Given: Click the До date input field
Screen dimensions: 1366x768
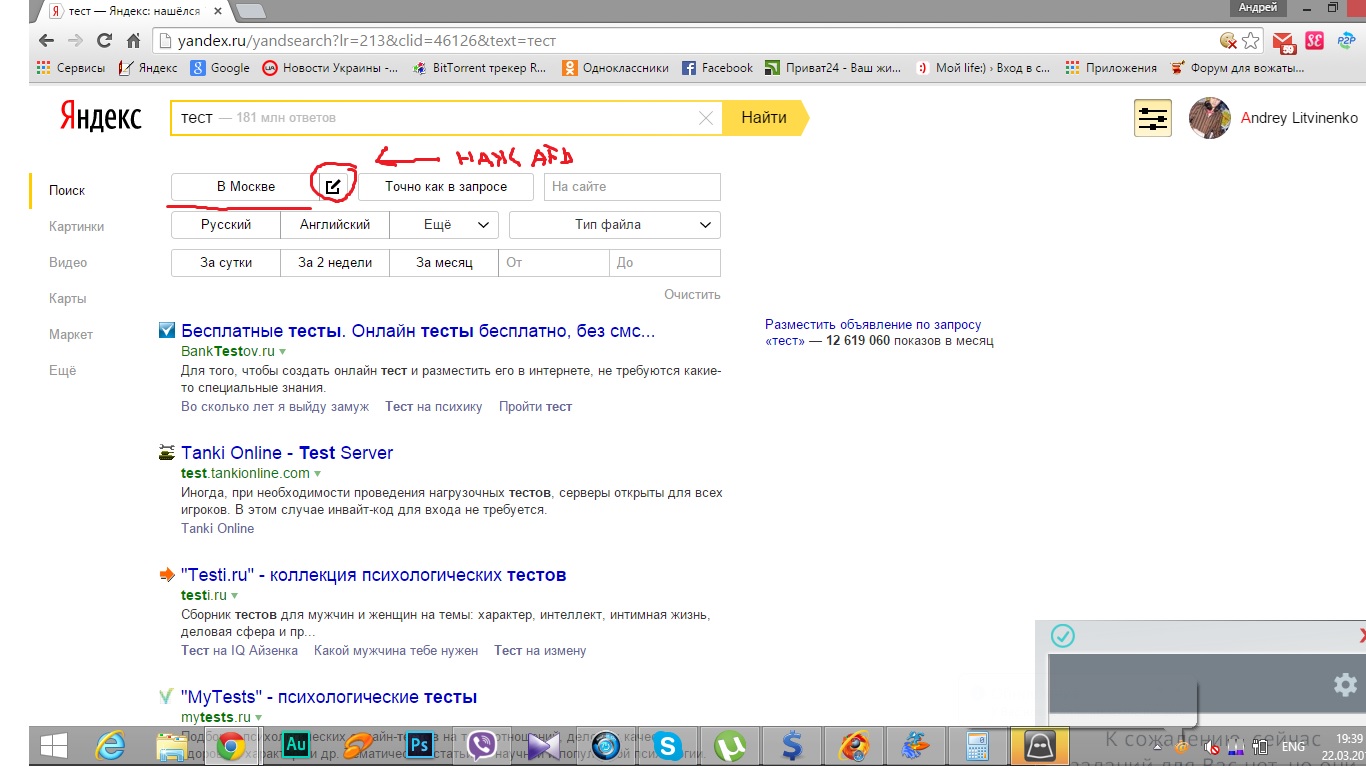Looking at the screenshot, I should pyautogui.click(x=665, y=263).
